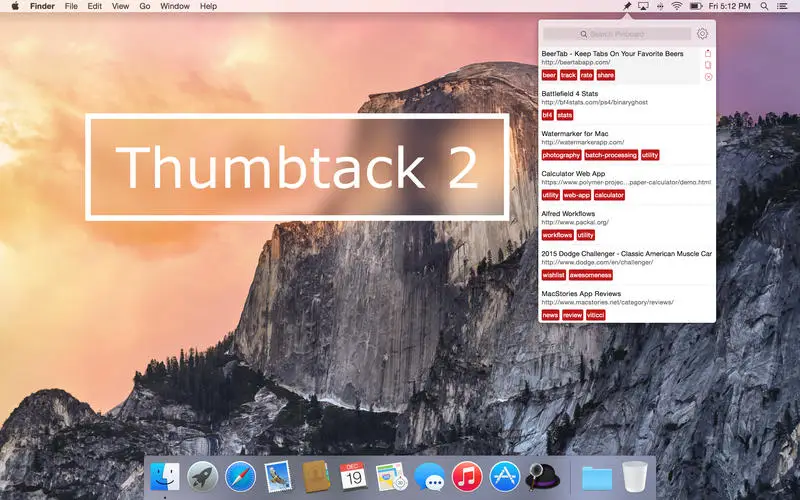Focus the Search Pinboard field

617,34
